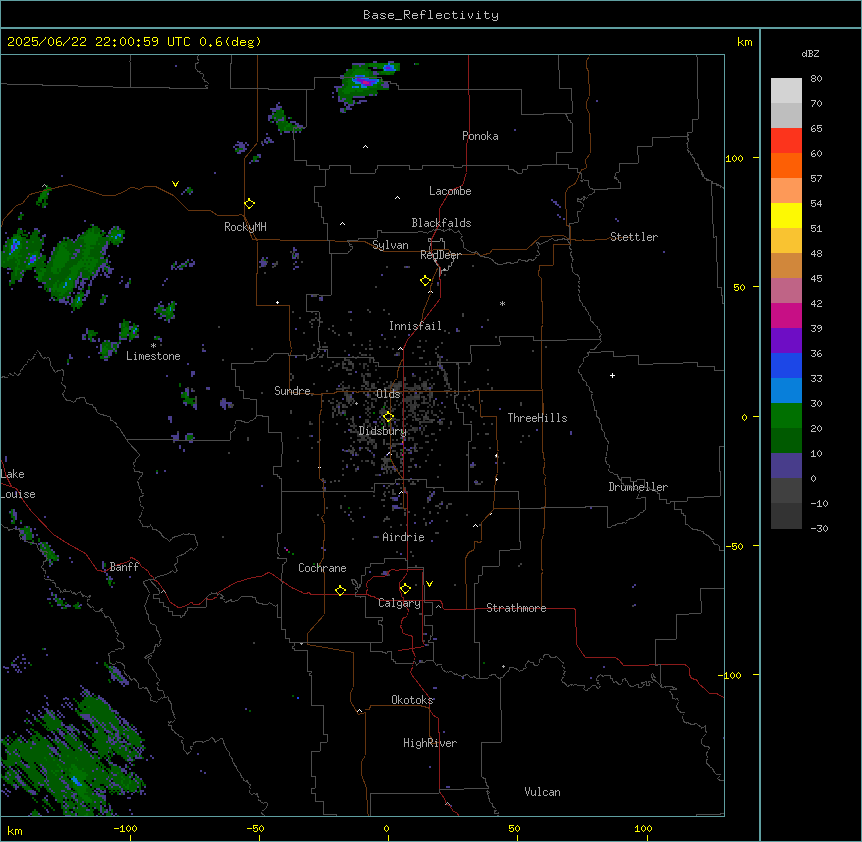This screenshot has width=862, height=842.
Task: Click white plus marker north of Drumheller
Action: point(612,375)
